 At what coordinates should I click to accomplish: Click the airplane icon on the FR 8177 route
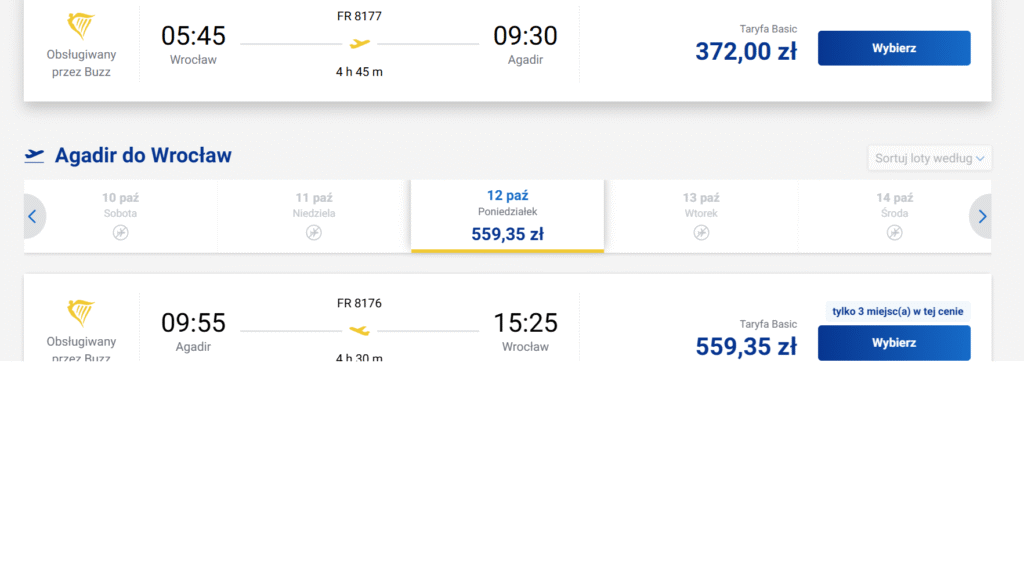point(360,43)
